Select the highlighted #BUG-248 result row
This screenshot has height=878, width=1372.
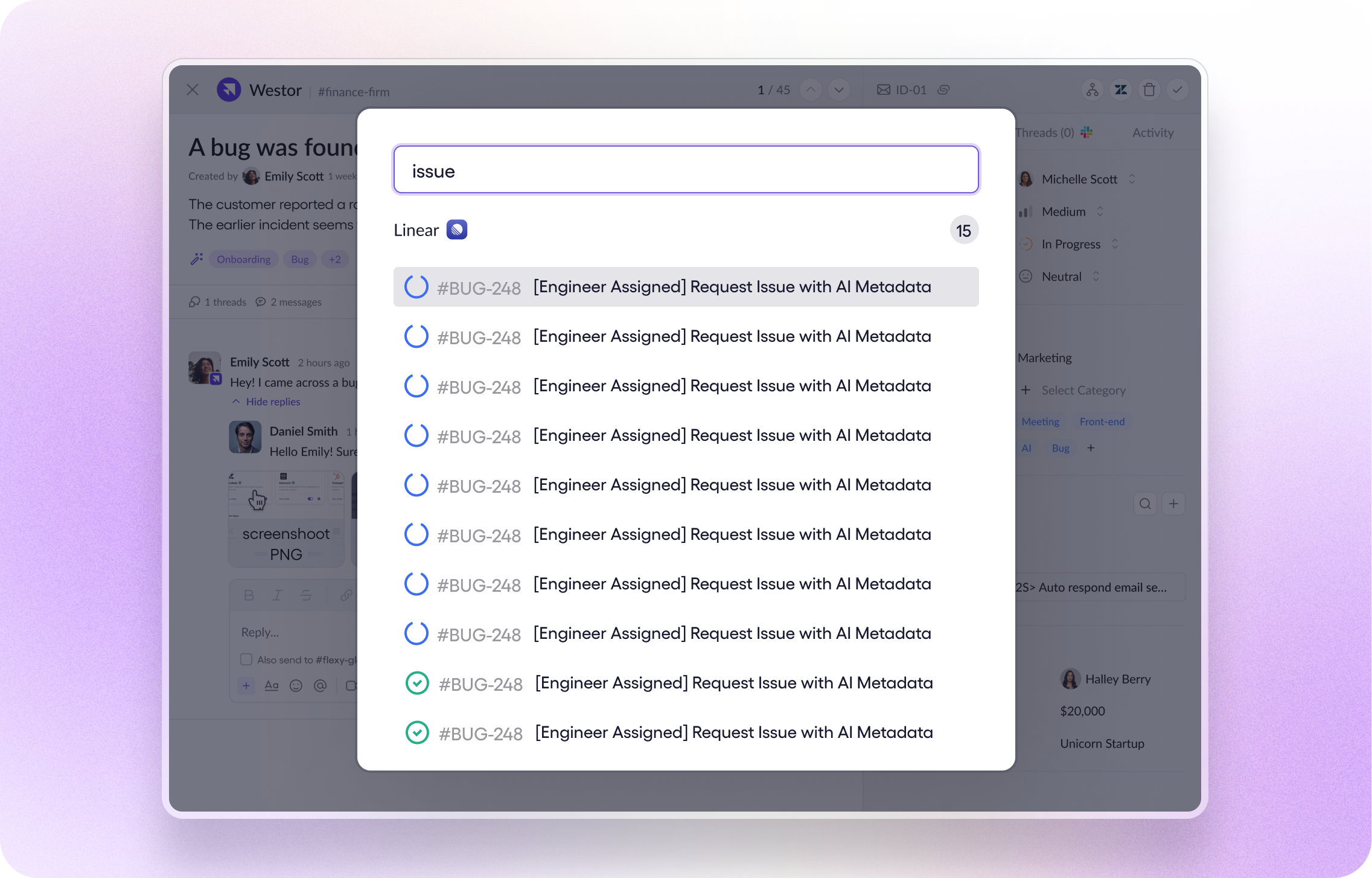[686, 287]
